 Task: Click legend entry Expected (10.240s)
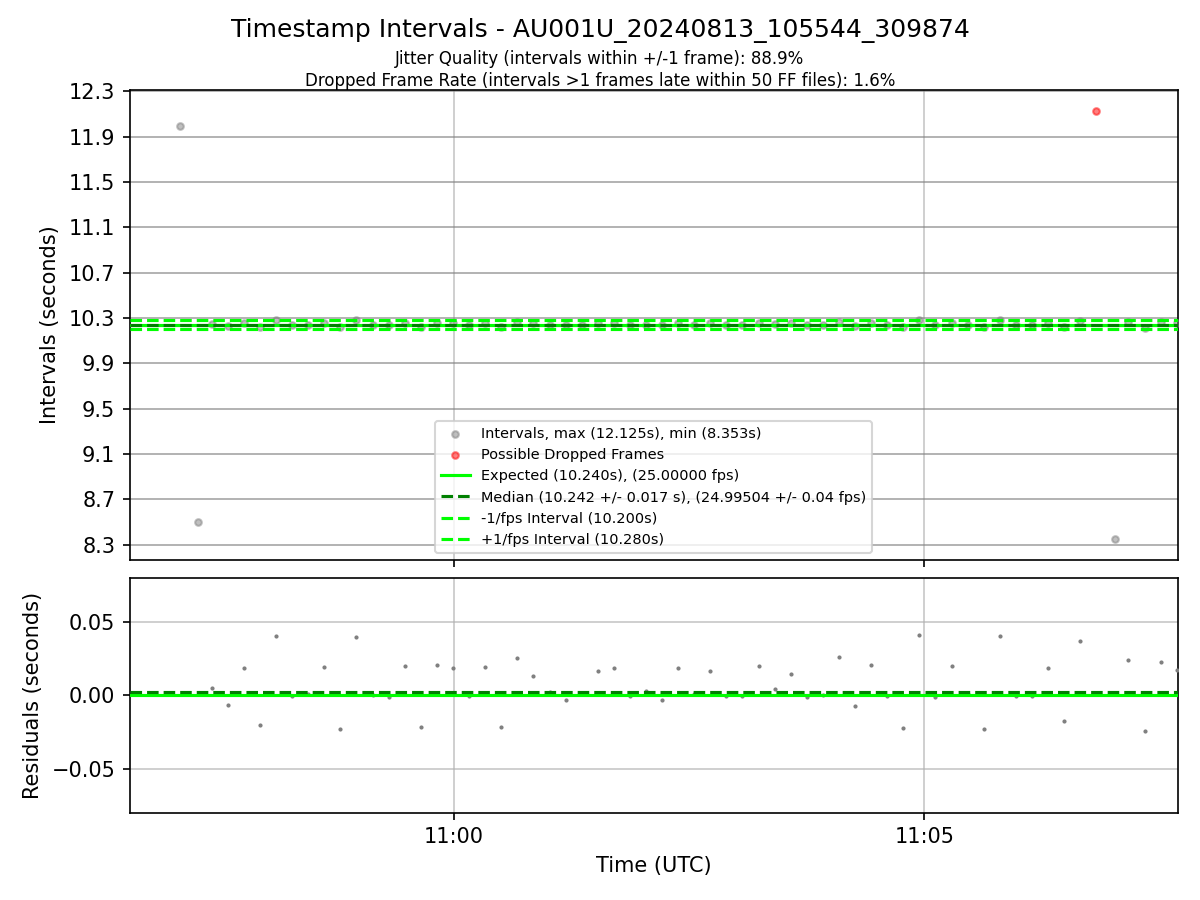pos(610,475)
